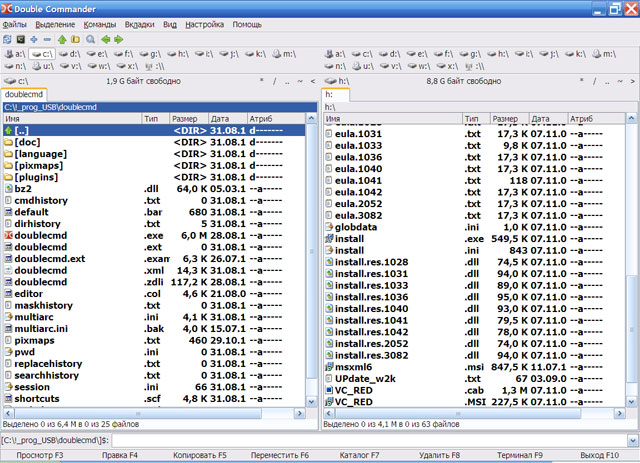Switch right panel to drive c:\
The height and width of the screenshot is (463, 640).
coord(363,53)
